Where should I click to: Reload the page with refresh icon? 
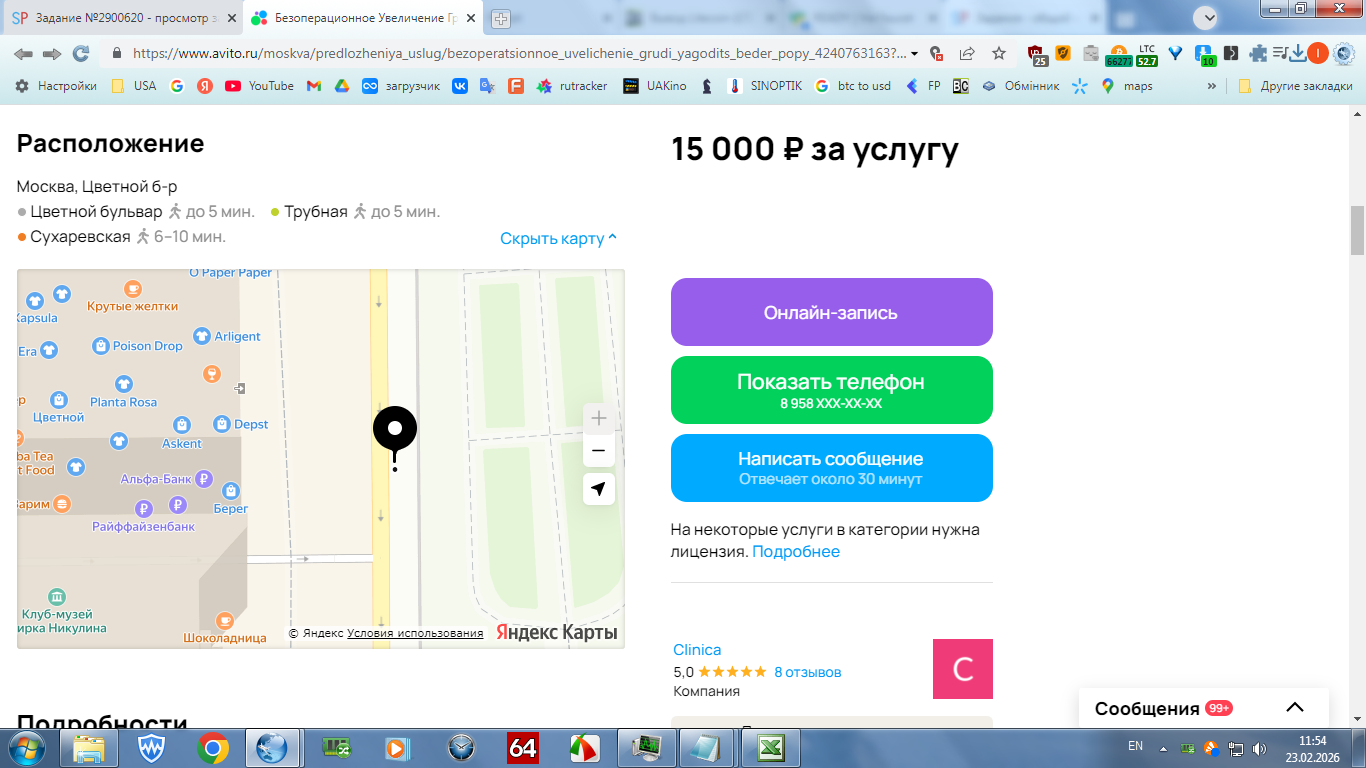[81, 54]
